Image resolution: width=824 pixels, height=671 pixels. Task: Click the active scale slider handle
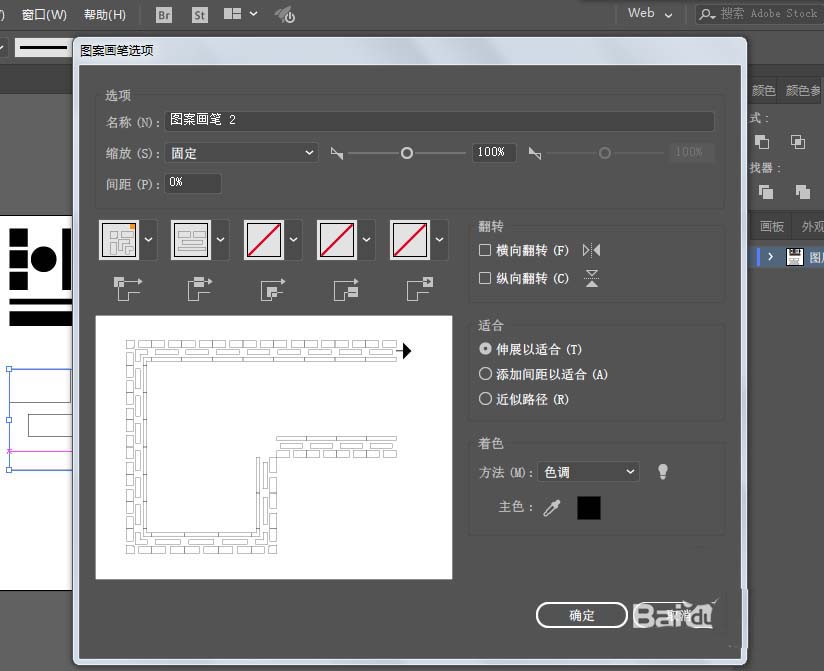(x=407, y=153)
